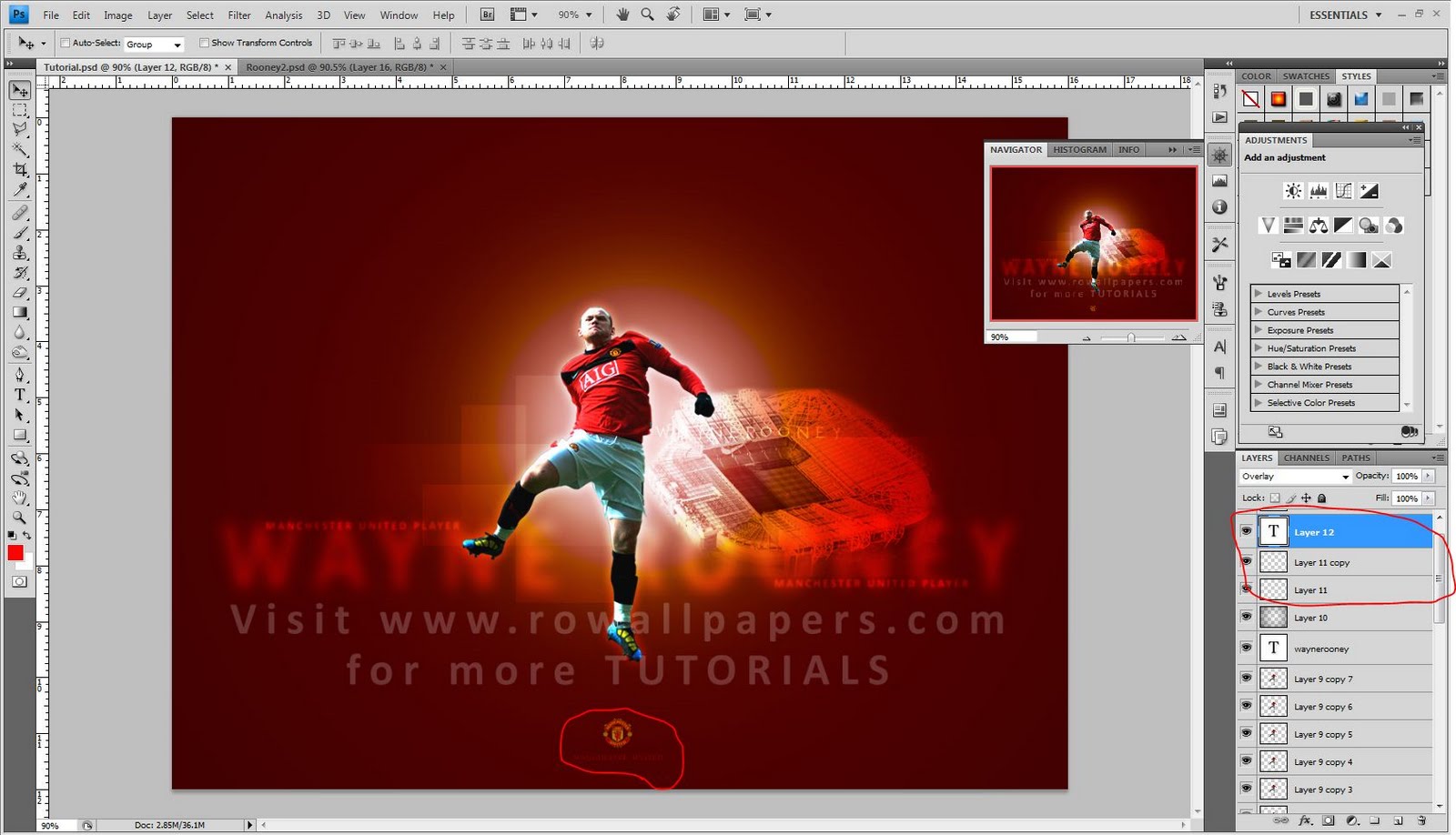Hide Layer 12 visibility eye
Screen dimensions: 1456x835
pos(1247,531)
